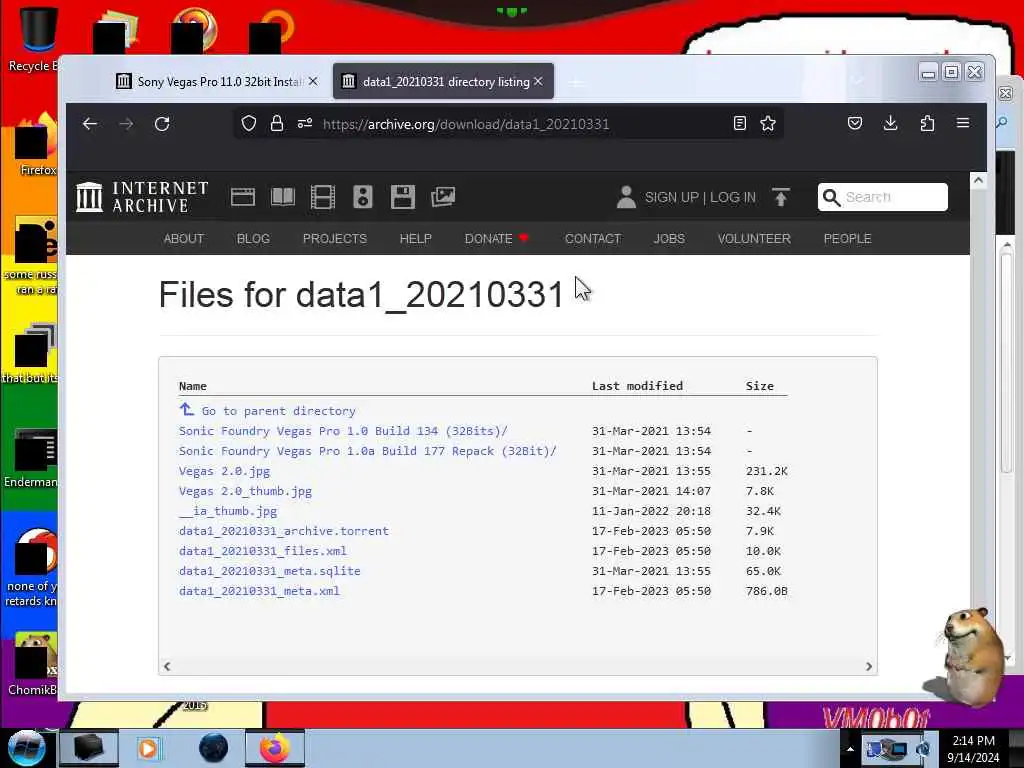
Task: Open the Video film strip icon
Action: tap(323, 197)
